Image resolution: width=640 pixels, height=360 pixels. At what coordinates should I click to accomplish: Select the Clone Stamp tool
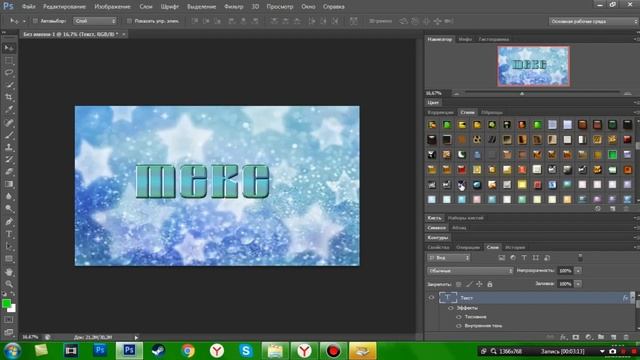(x=9, y=147)
